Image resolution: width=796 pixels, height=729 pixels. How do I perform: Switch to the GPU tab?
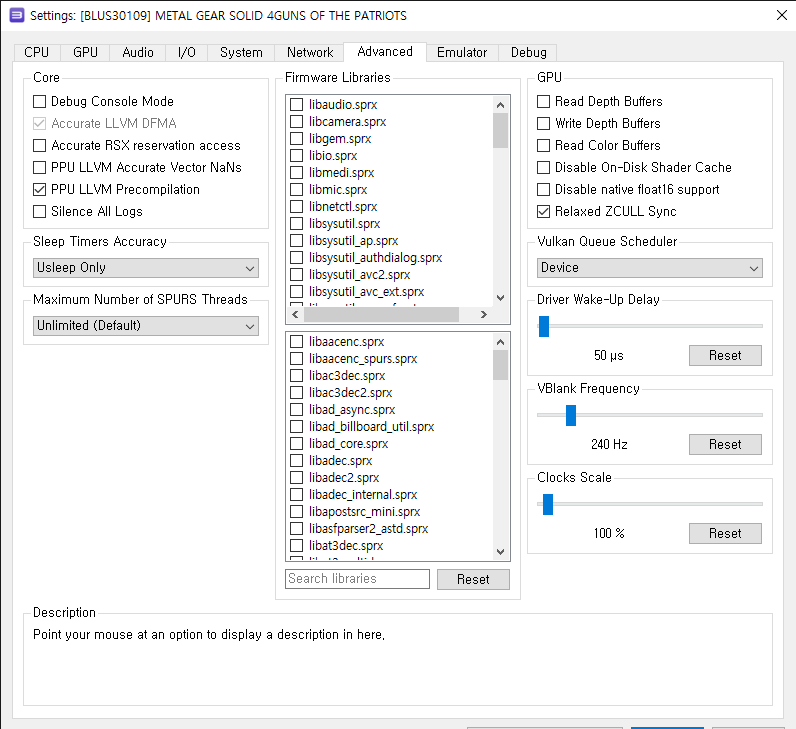85,52
